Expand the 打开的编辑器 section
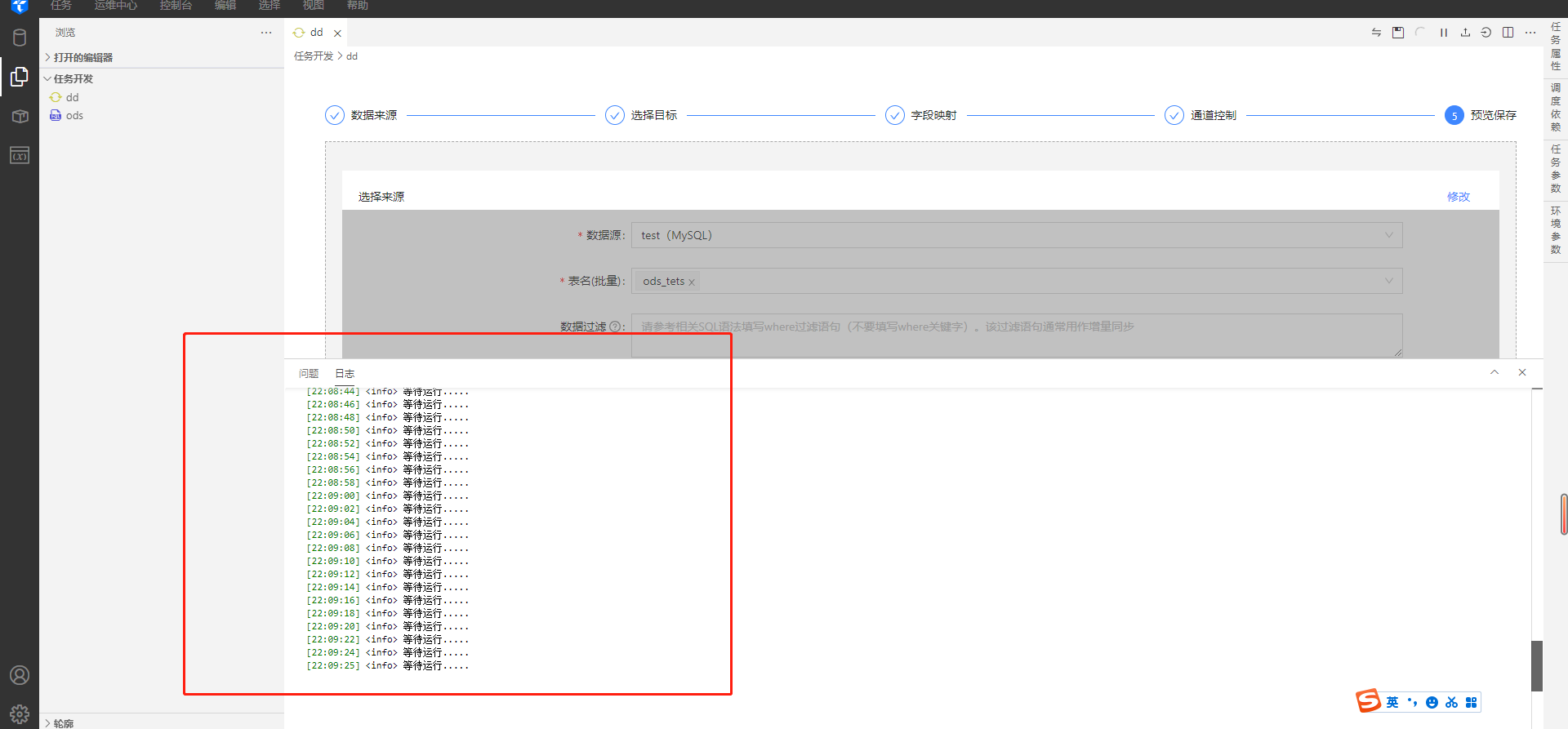This screenshot has width=1568, height=729. click(162, 57)
